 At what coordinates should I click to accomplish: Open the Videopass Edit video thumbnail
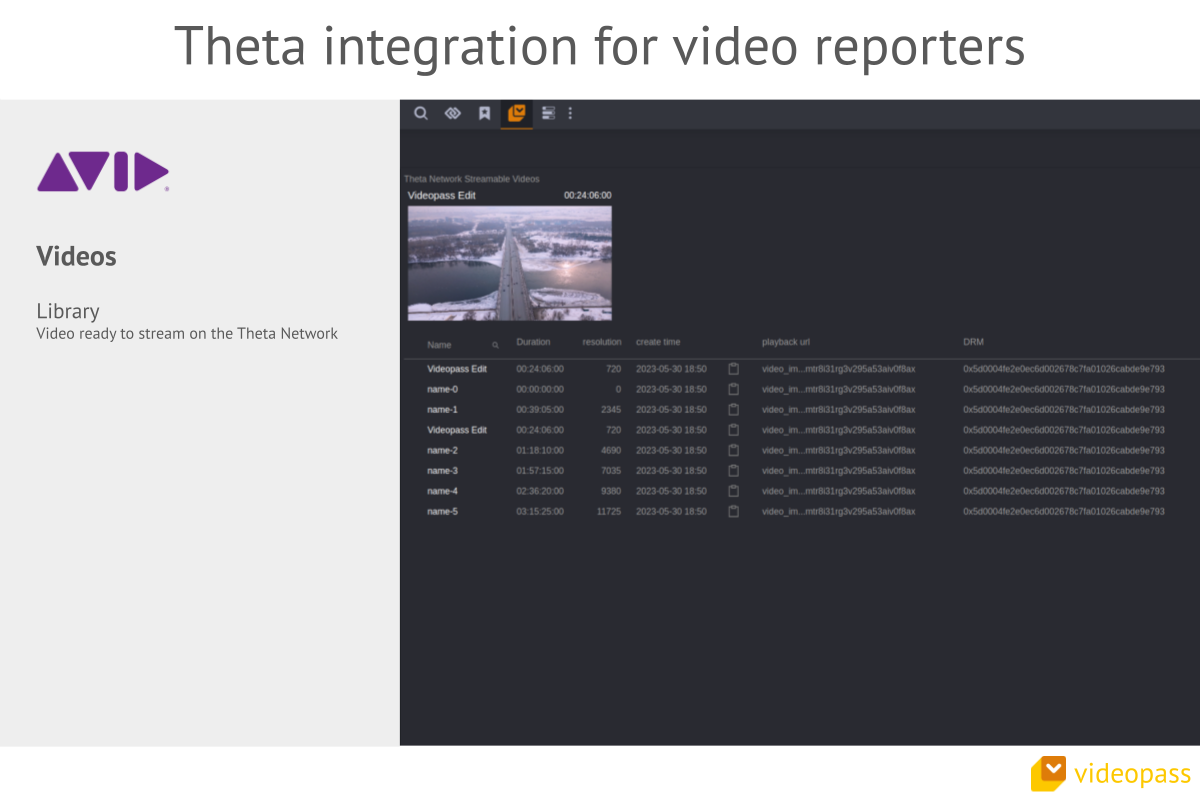pos(510,263)
